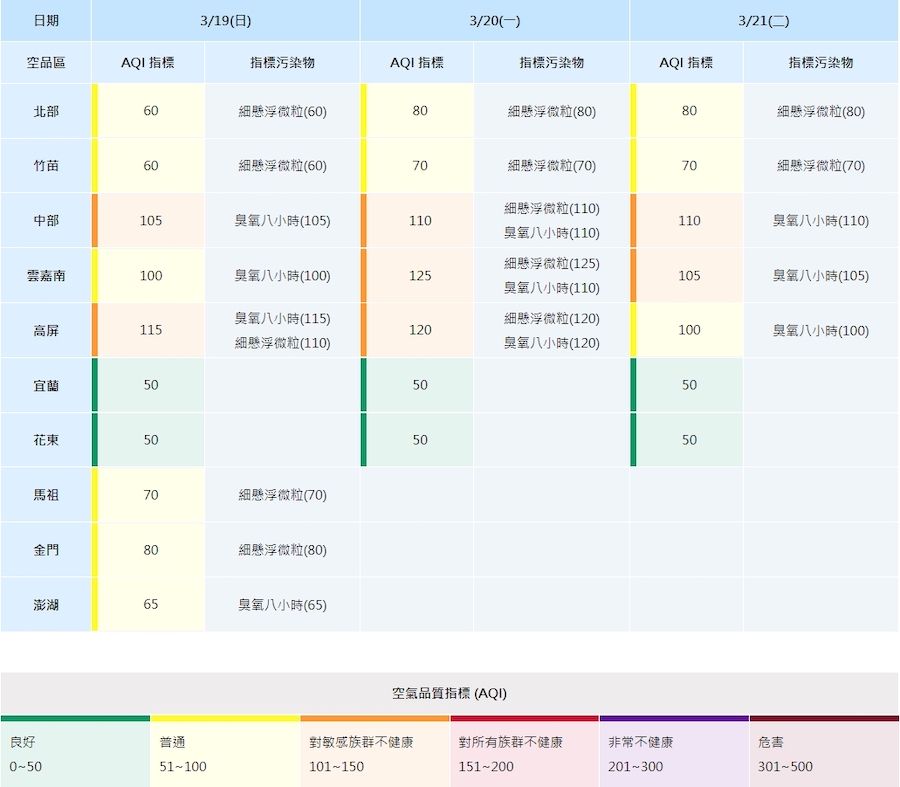Click the red 對所有族群不健康 legend swatch
This screenshot has width=900, height=787.
click(525, 752)
